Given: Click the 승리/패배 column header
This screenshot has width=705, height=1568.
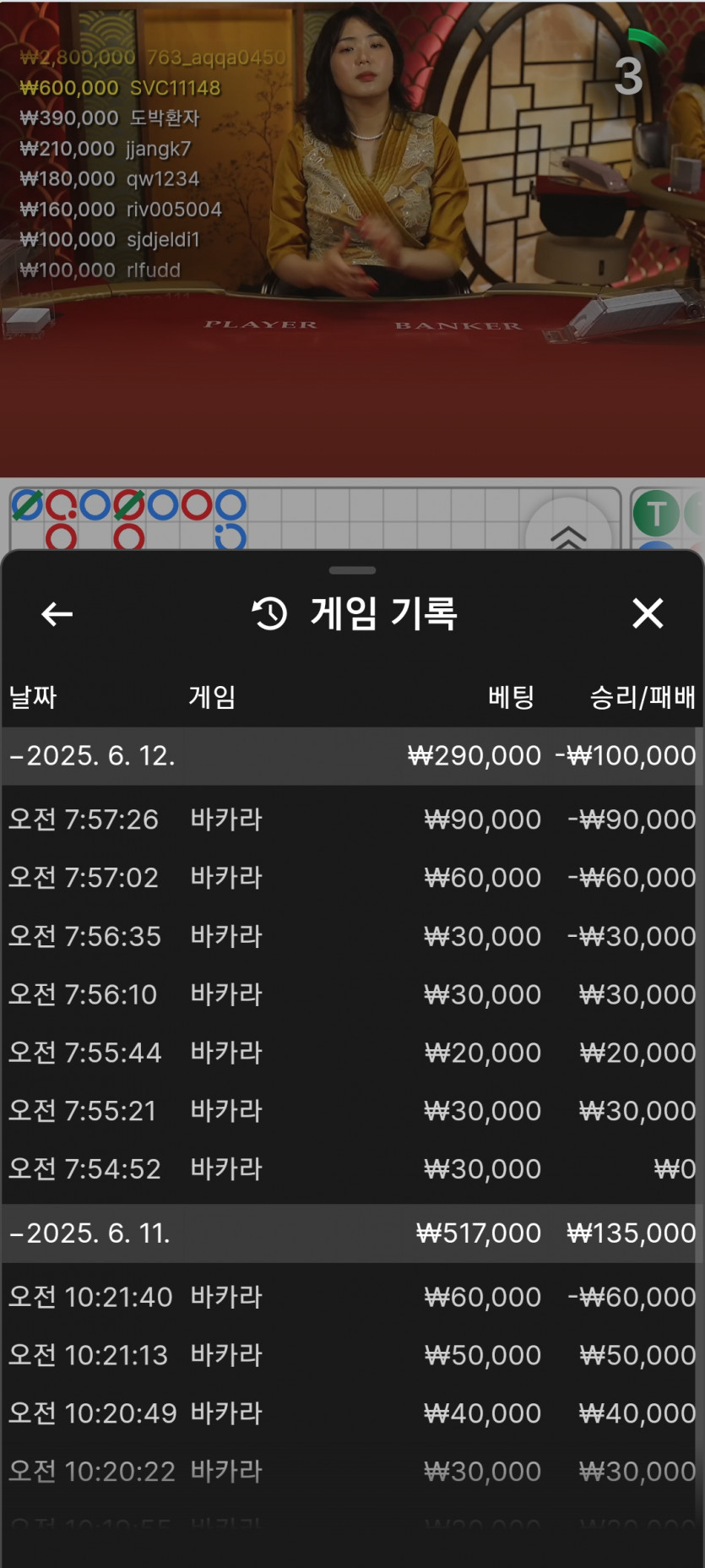Looking at the screenshot, I should [643, 697].
